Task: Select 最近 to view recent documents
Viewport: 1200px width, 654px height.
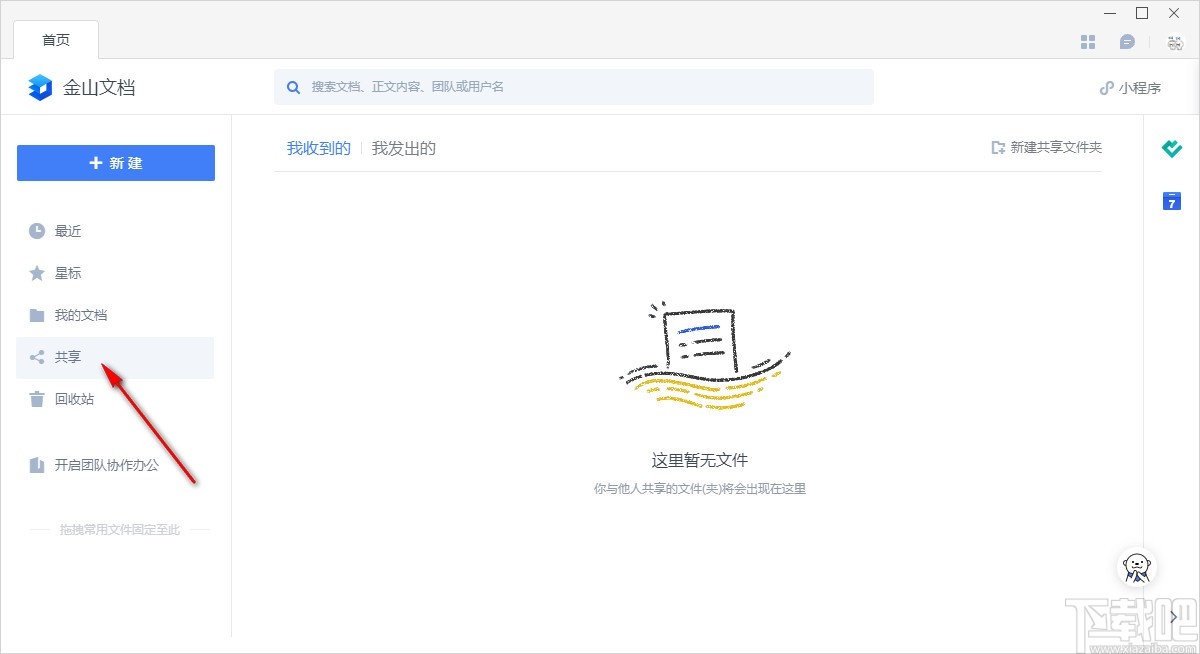Action: point(66,231)
